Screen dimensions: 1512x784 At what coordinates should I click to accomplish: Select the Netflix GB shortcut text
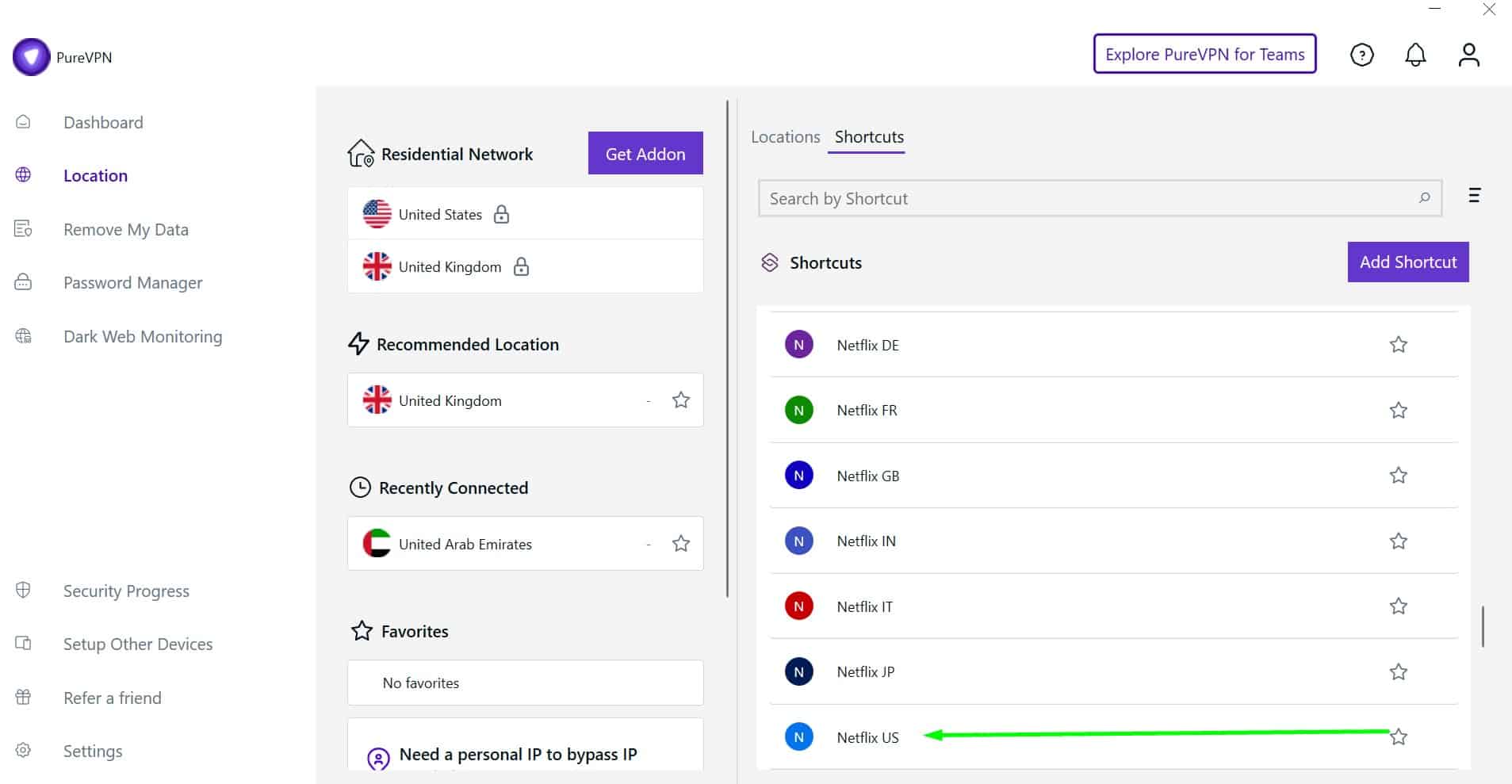[867, 476]
